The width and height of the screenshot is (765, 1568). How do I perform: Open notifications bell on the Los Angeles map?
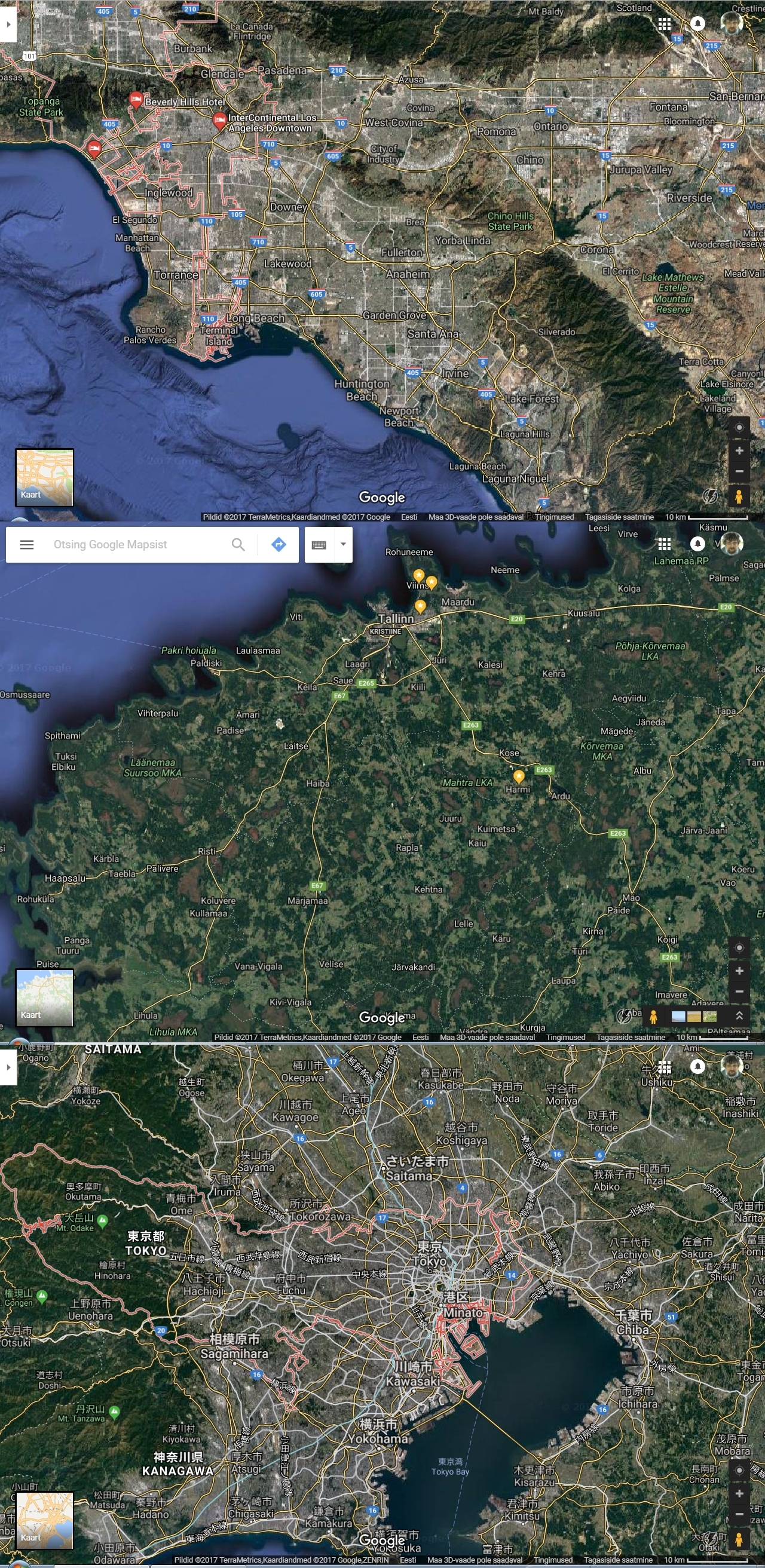tap(697, 24)
